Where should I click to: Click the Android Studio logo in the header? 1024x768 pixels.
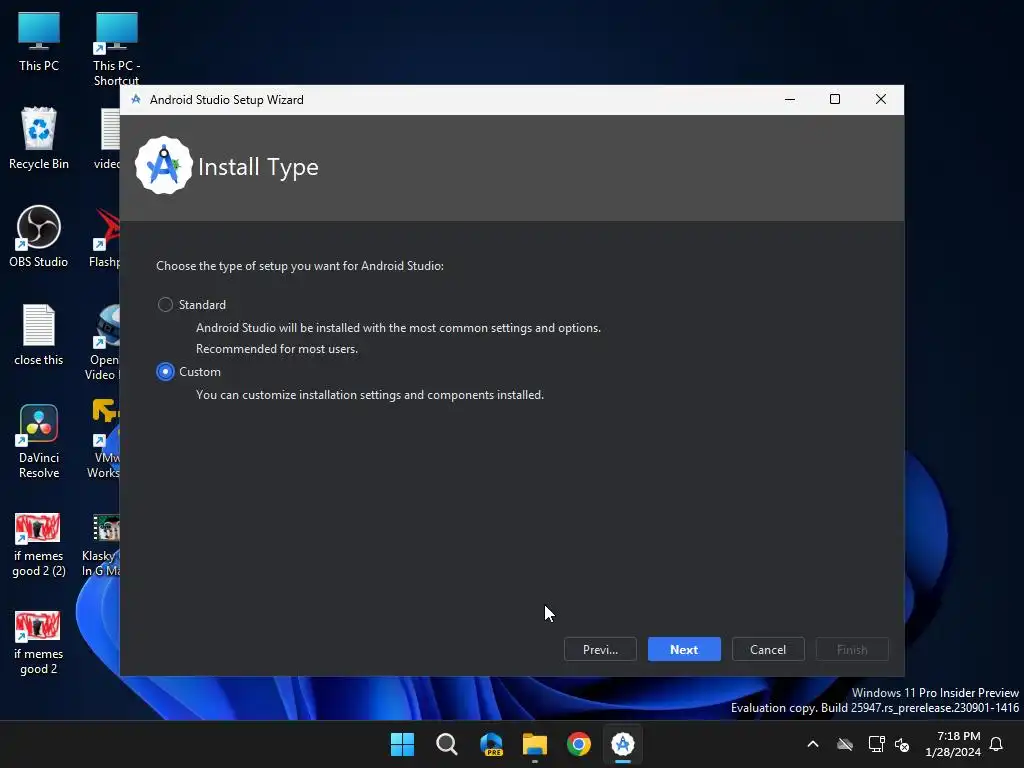tap(163, 166)
